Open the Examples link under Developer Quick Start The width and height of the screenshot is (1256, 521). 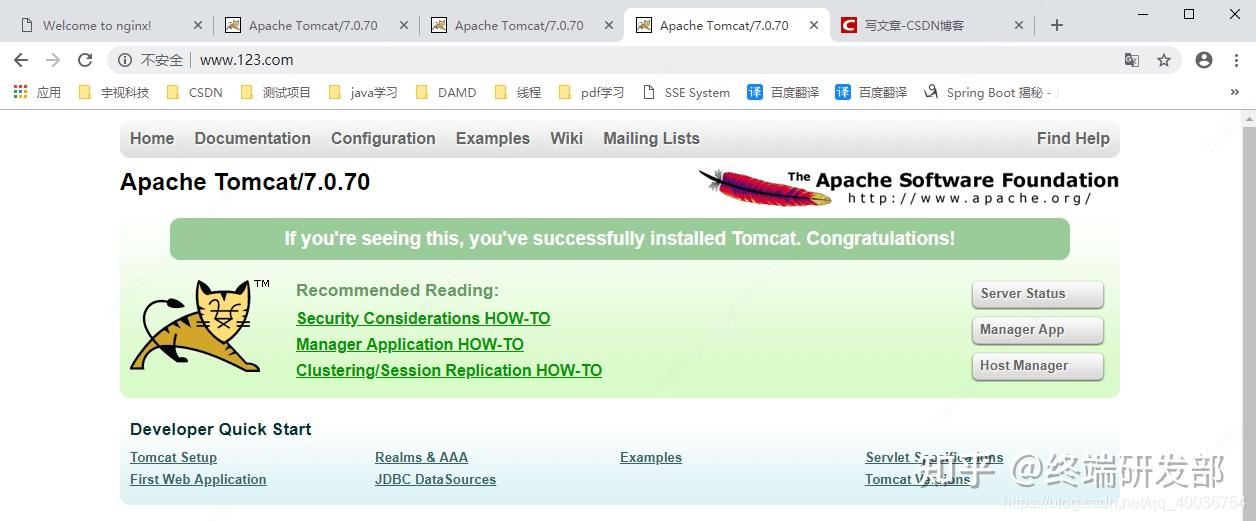tap(651, 458)
